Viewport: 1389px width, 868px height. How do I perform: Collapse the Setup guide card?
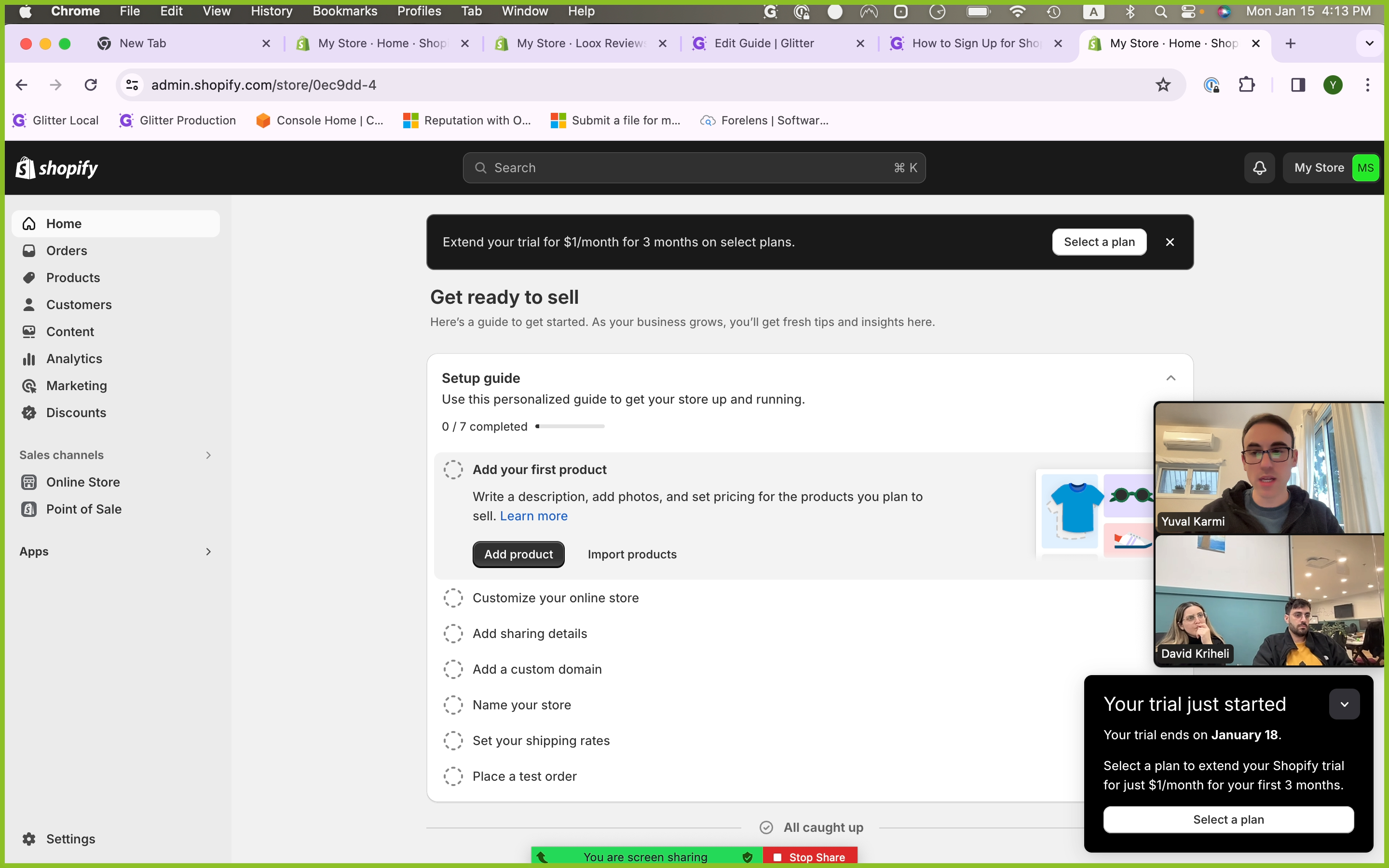click(1171, 378)
